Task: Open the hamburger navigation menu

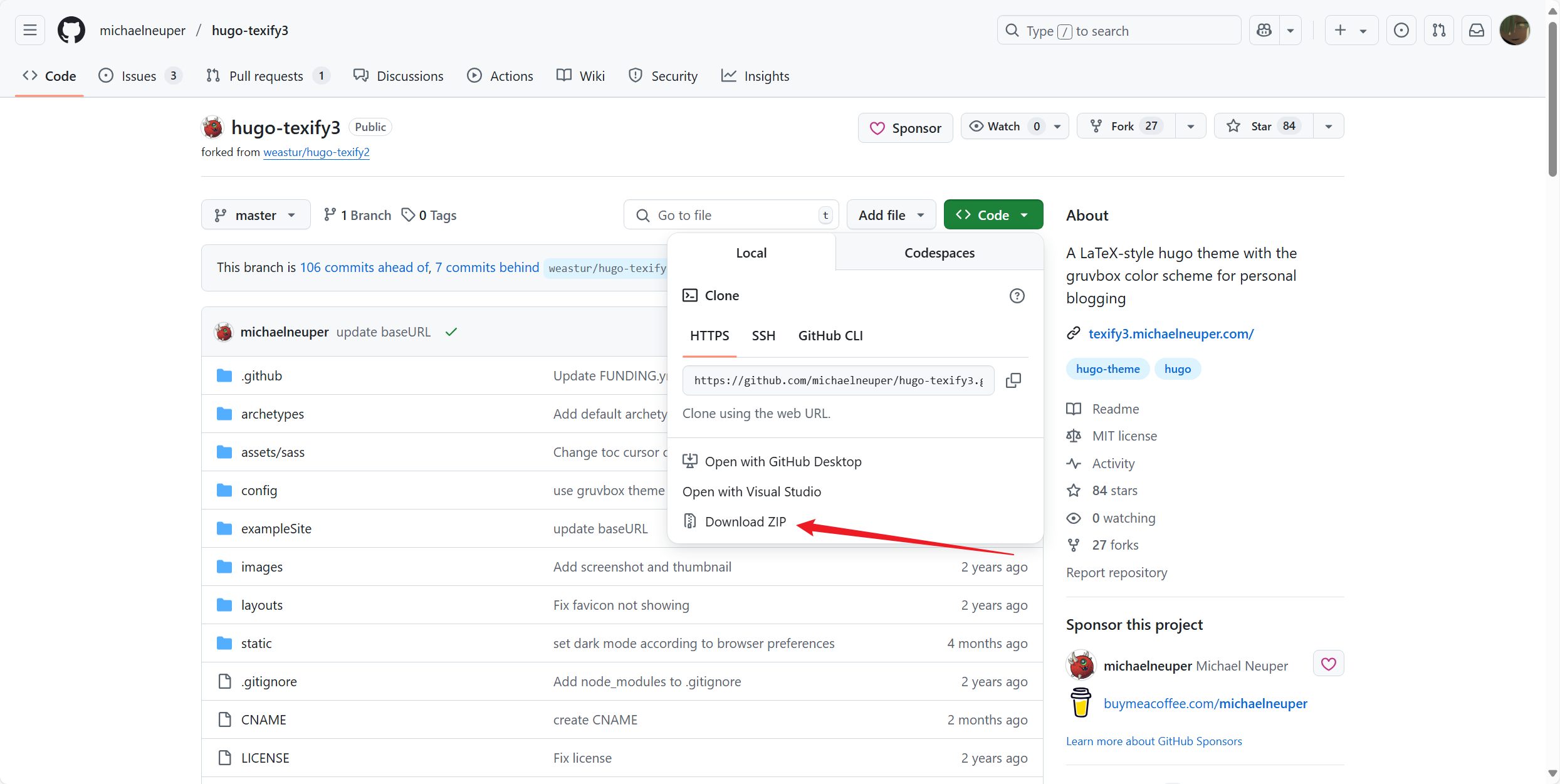Action: (x=30, y=30)
